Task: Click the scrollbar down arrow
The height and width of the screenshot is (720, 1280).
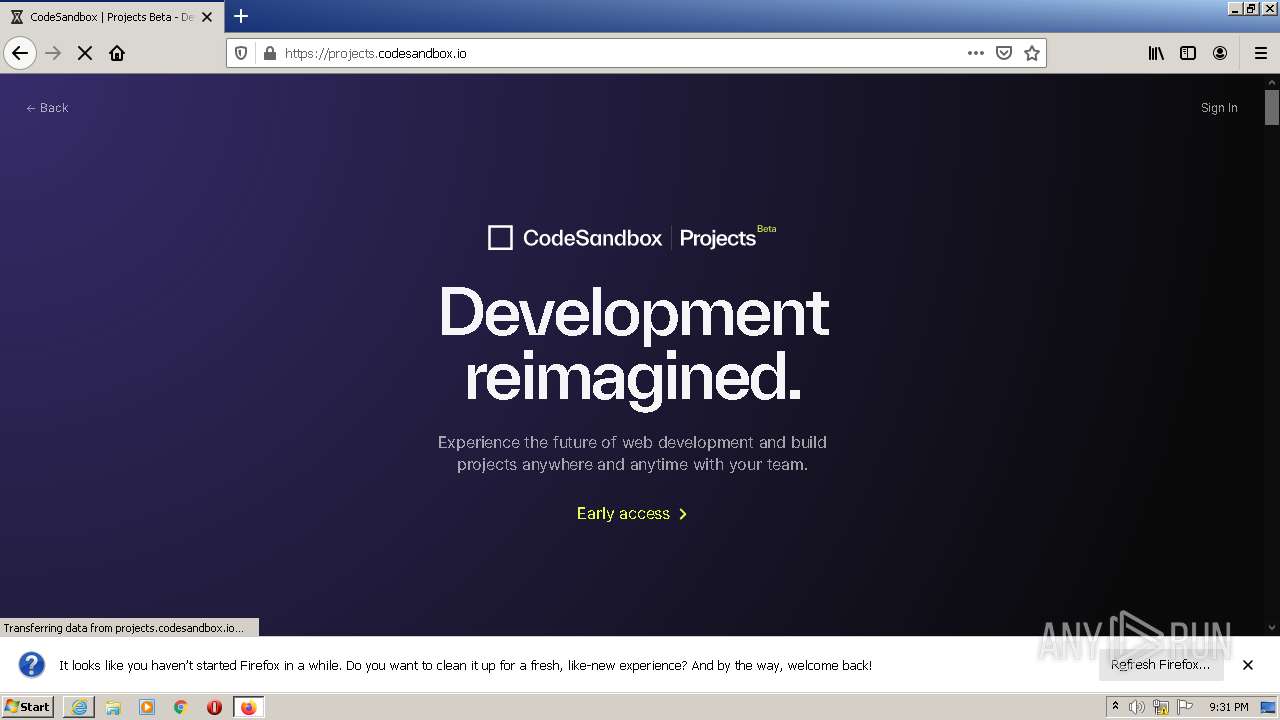Action: 1272,627
